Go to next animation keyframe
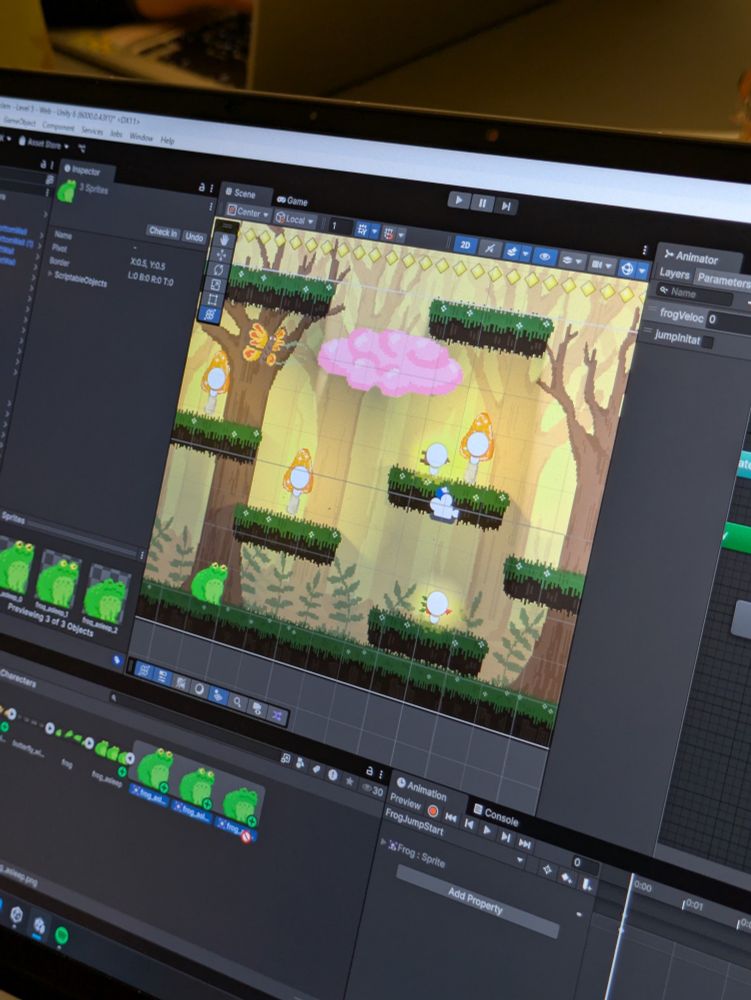This screenshot has height=1000, width=751. (x=506, y=837)
